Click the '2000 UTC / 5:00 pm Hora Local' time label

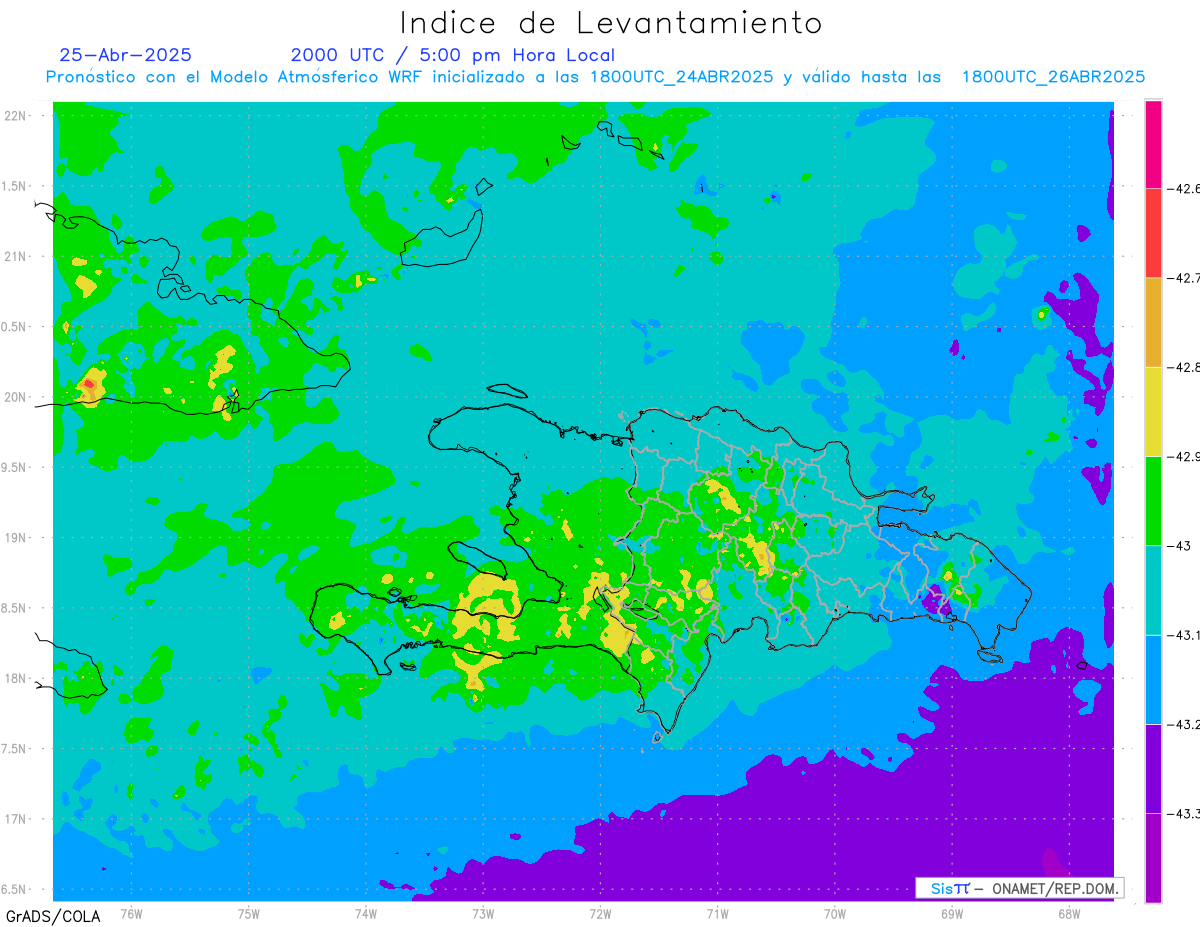[453, 55]
